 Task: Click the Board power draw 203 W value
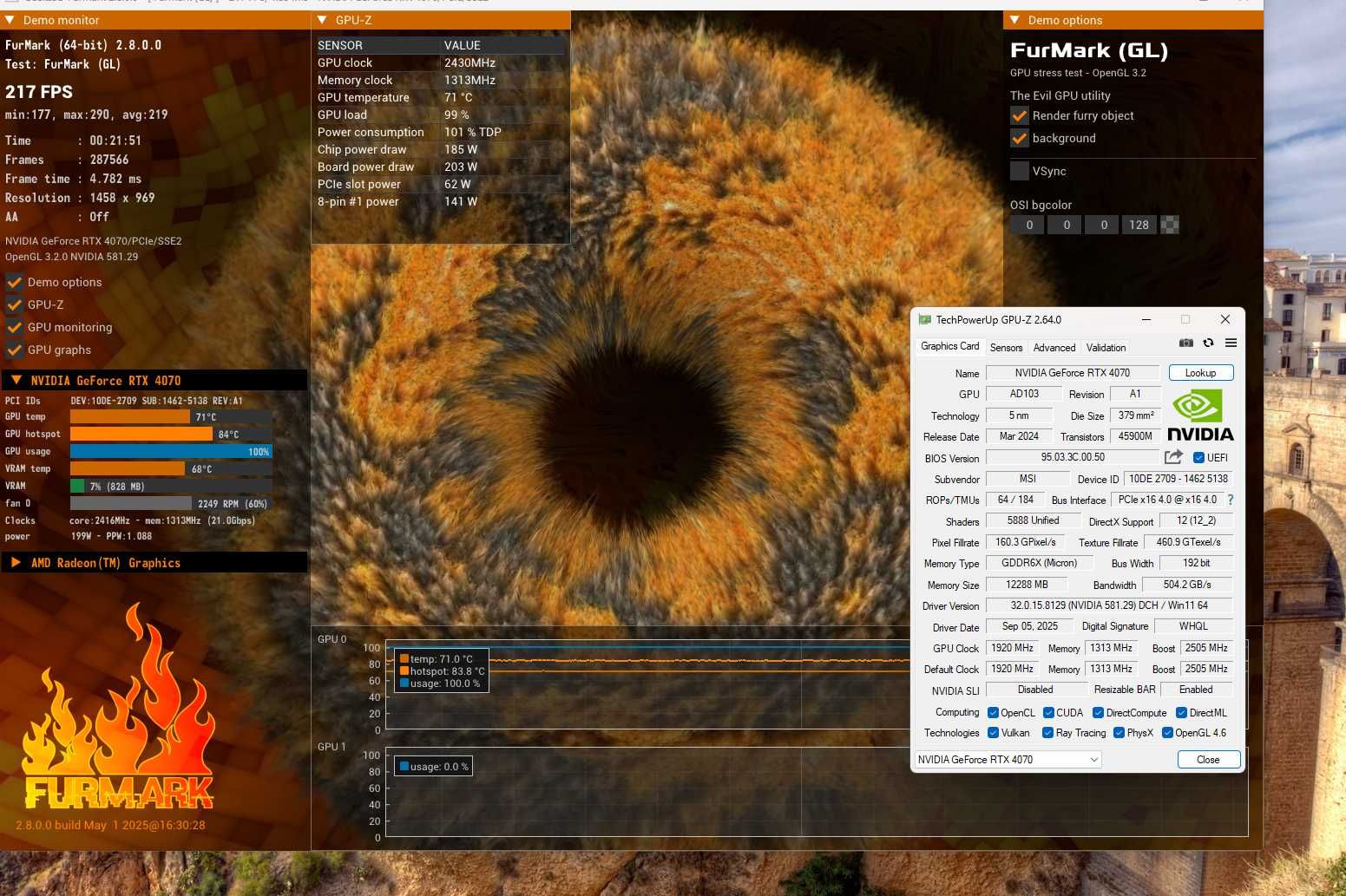pyautogui.click(x=461, y=167)
